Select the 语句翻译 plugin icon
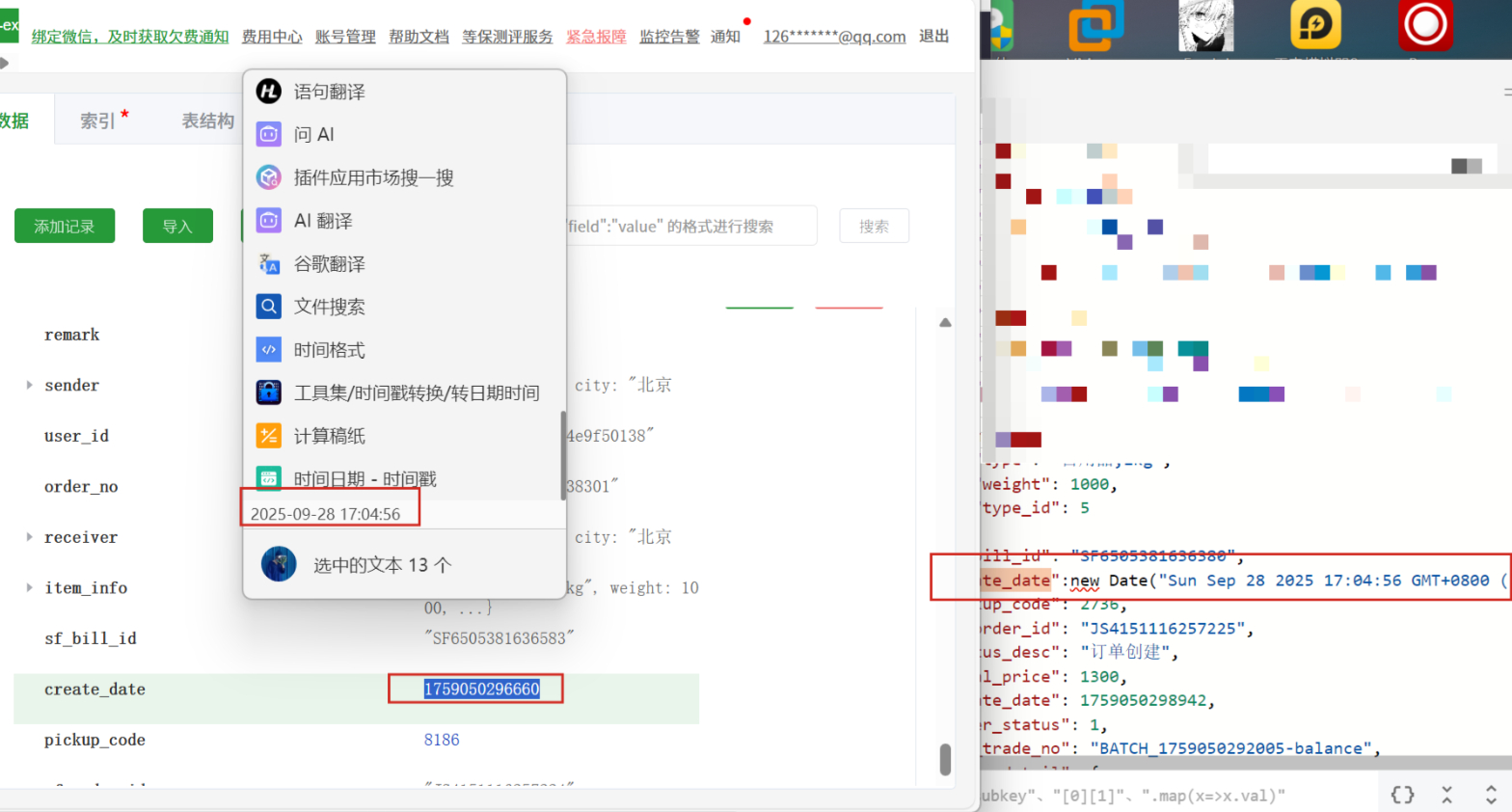This screenshot has height=812, width=1512. coord(268,92)
